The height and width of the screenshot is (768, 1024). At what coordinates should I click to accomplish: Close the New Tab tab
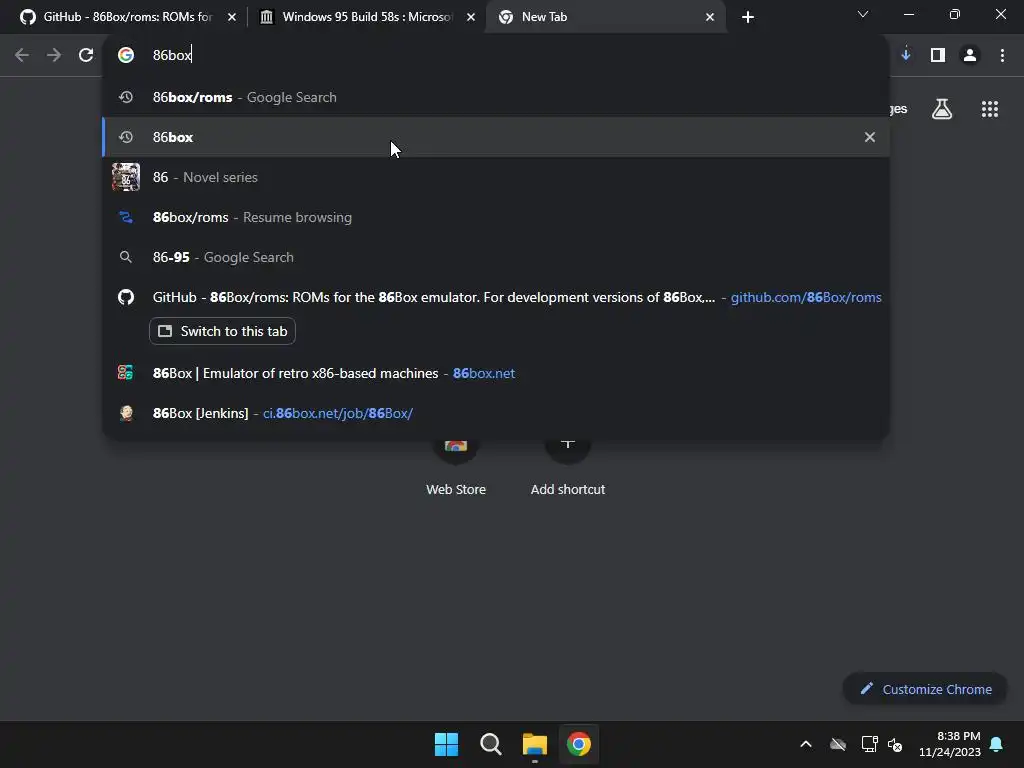[710, 17]
